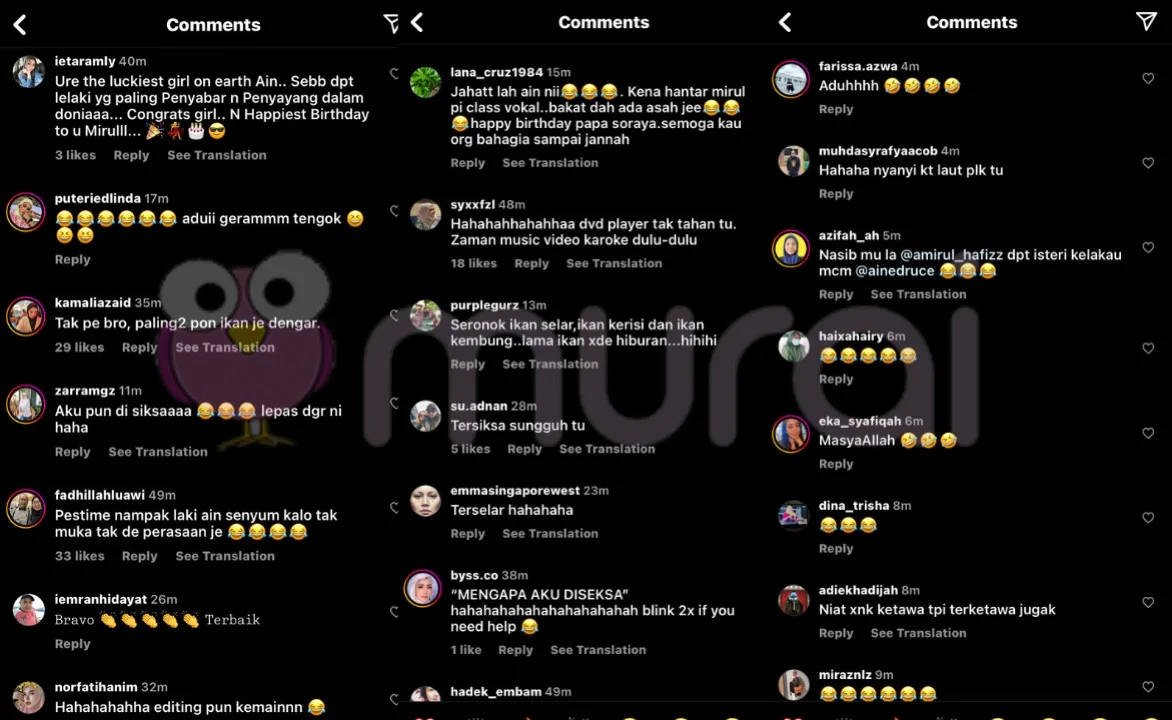This screenshot has height=720, width=1172.
Task: Like farissa.azwa's comment with the heart
Action: click(1148, 79)
